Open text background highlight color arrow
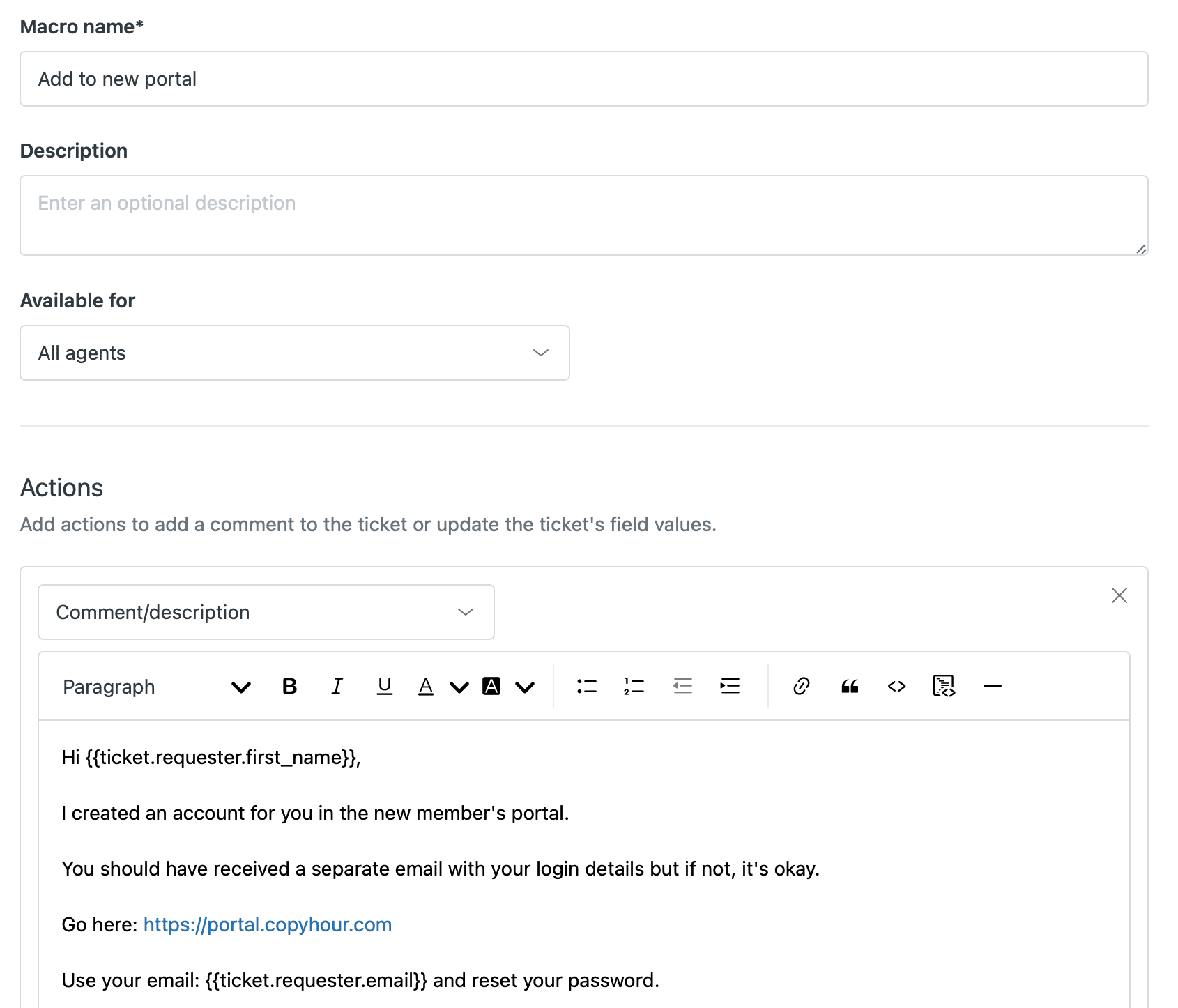Screen dimensions: 1178x1008 525,687
